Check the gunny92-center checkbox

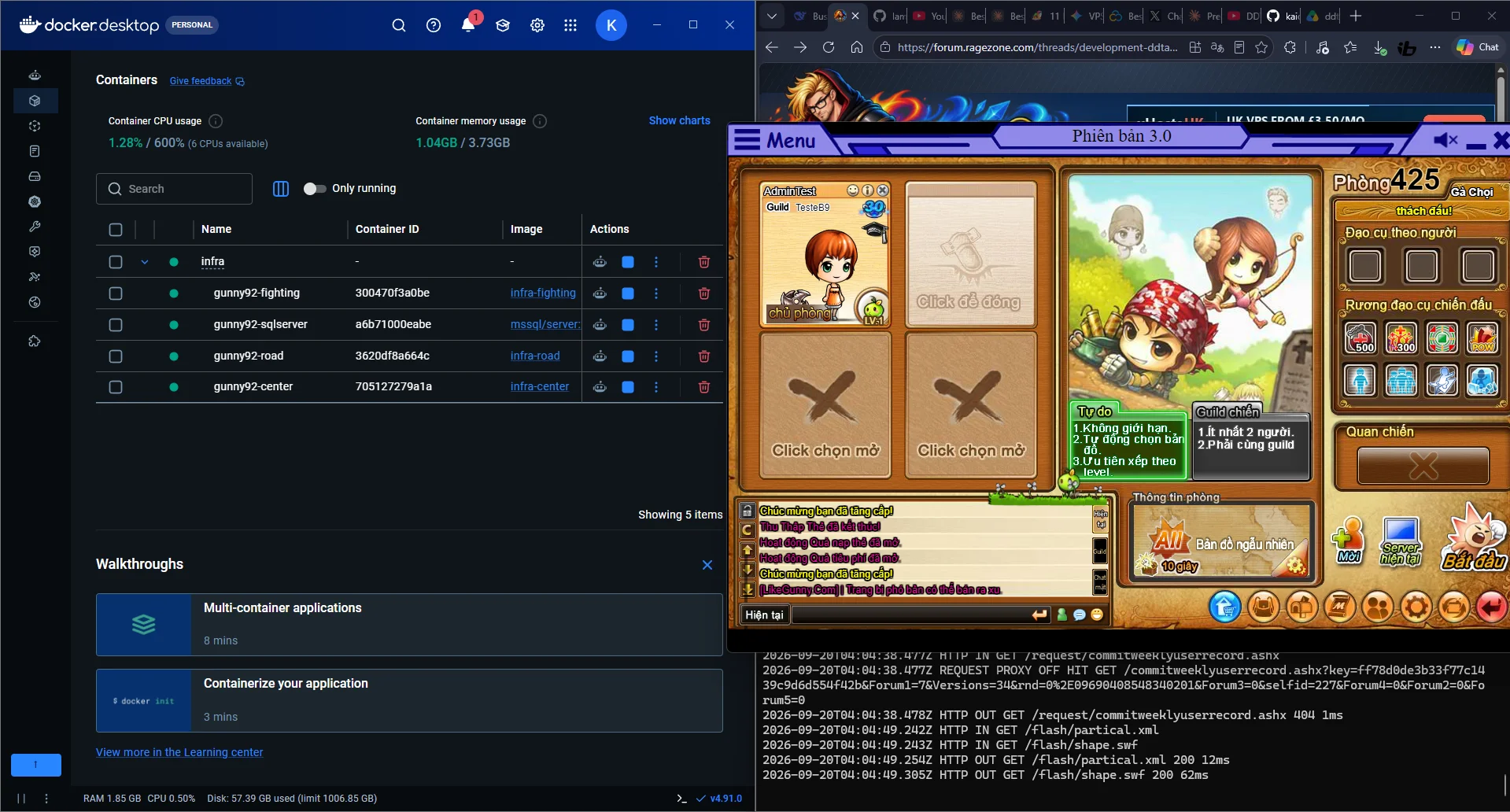(x=116, y=386)
